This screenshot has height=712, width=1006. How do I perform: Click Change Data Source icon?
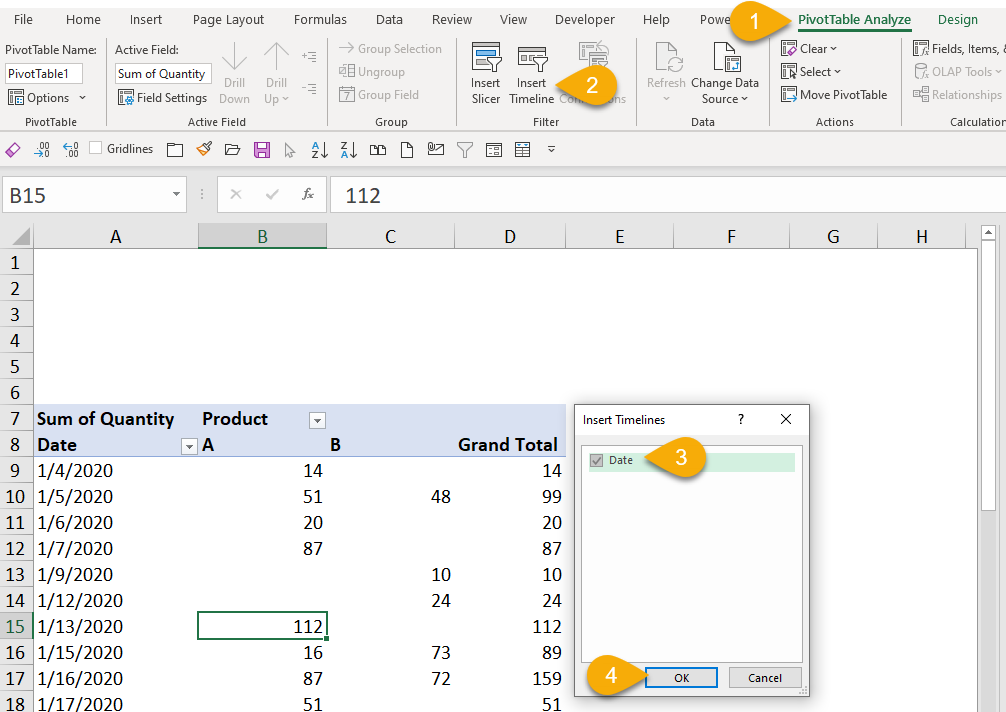(x=725, y=61)
